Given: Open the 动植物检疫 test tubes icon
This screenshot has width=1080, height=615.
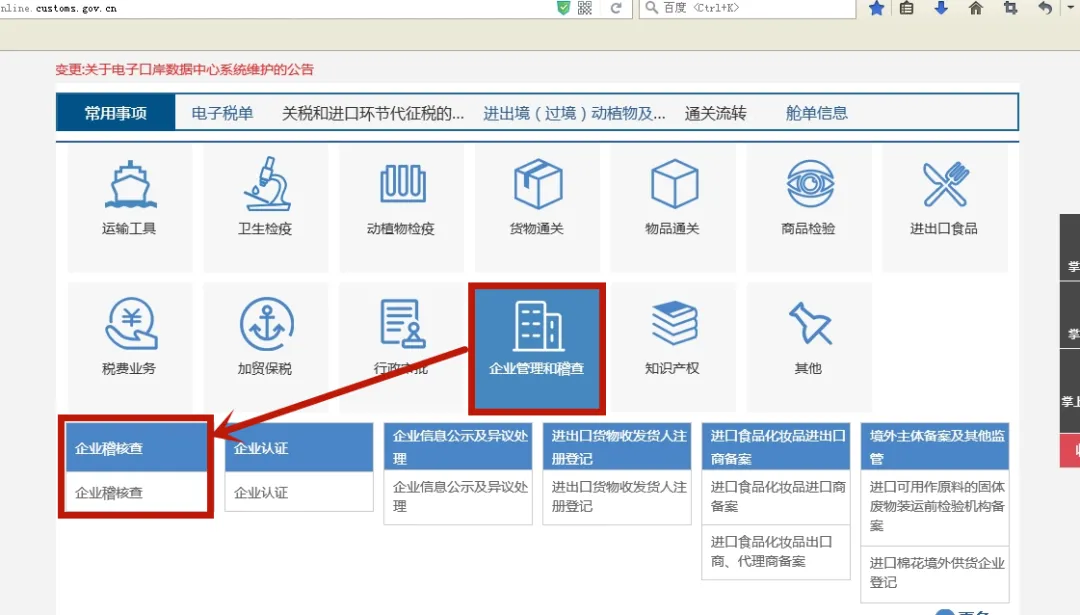Looking at the screenshot, I should tap(402, 184).
